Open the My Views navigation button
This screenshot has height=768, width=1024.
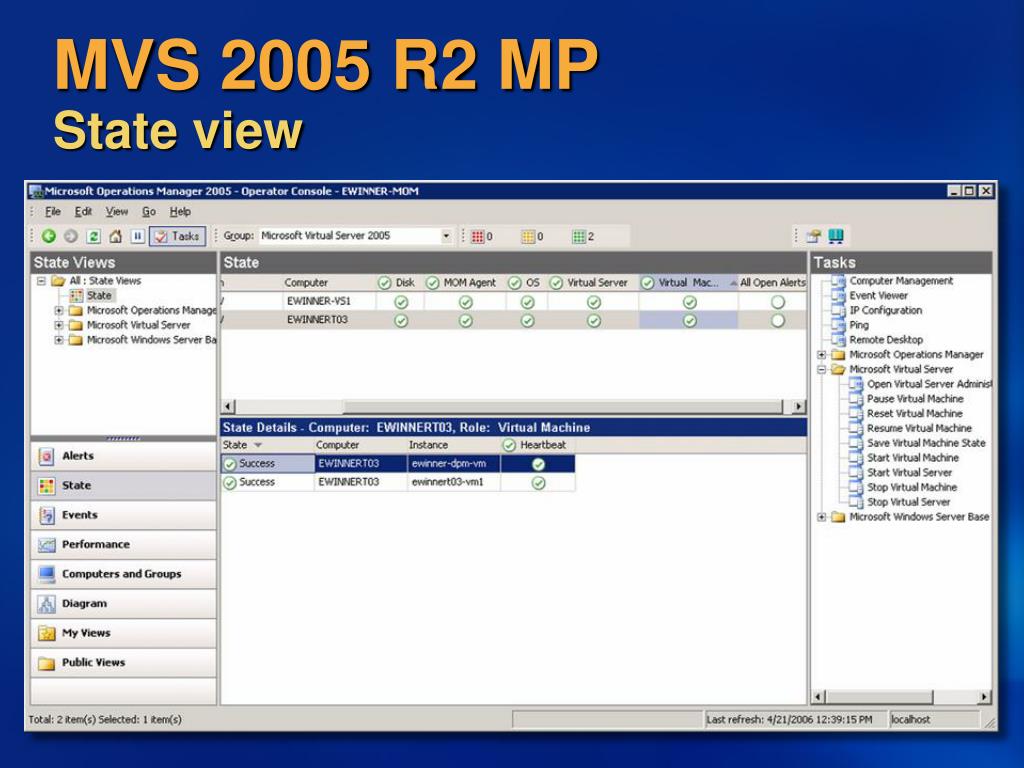(123, 633)
